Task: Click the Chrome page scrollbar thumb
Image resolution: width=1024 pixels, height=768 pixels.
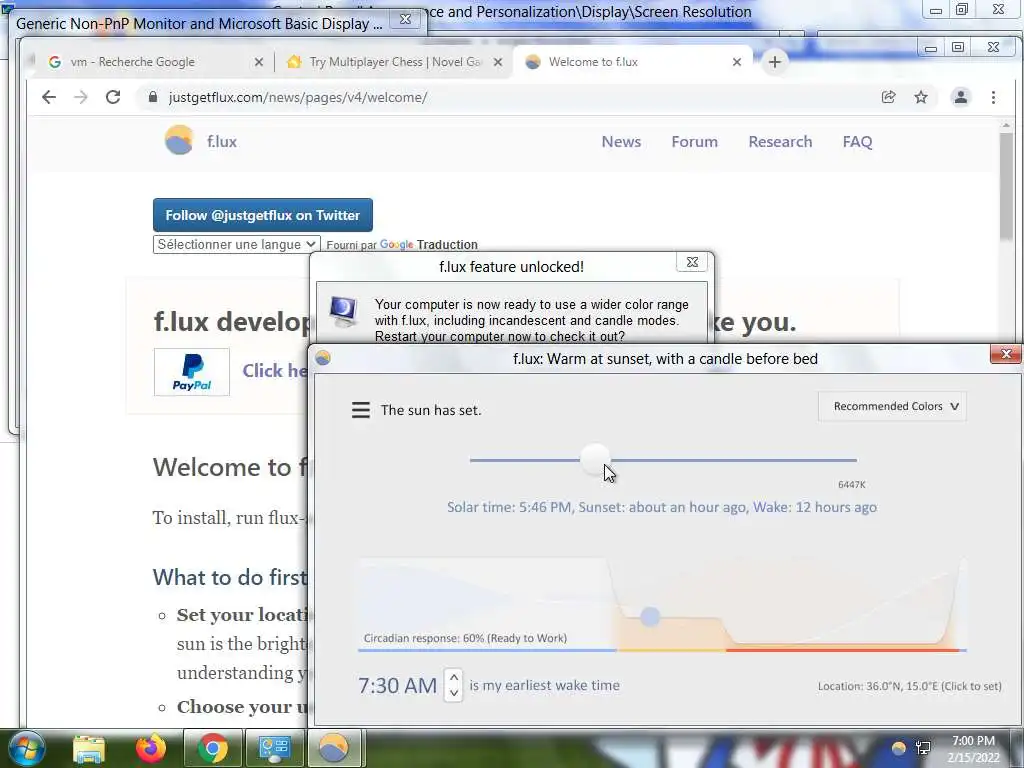Action: coord(1006,186)
